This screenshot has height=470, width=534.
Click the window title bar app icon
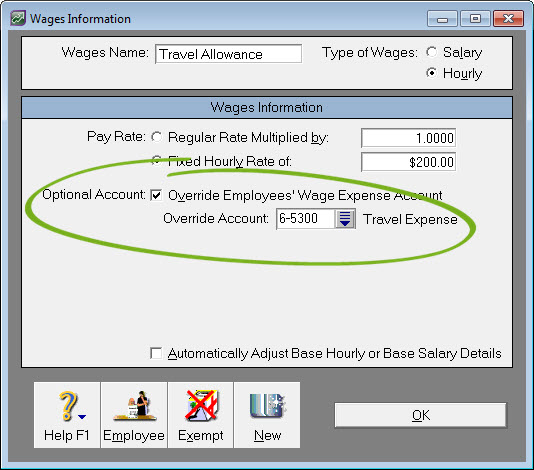18,18
